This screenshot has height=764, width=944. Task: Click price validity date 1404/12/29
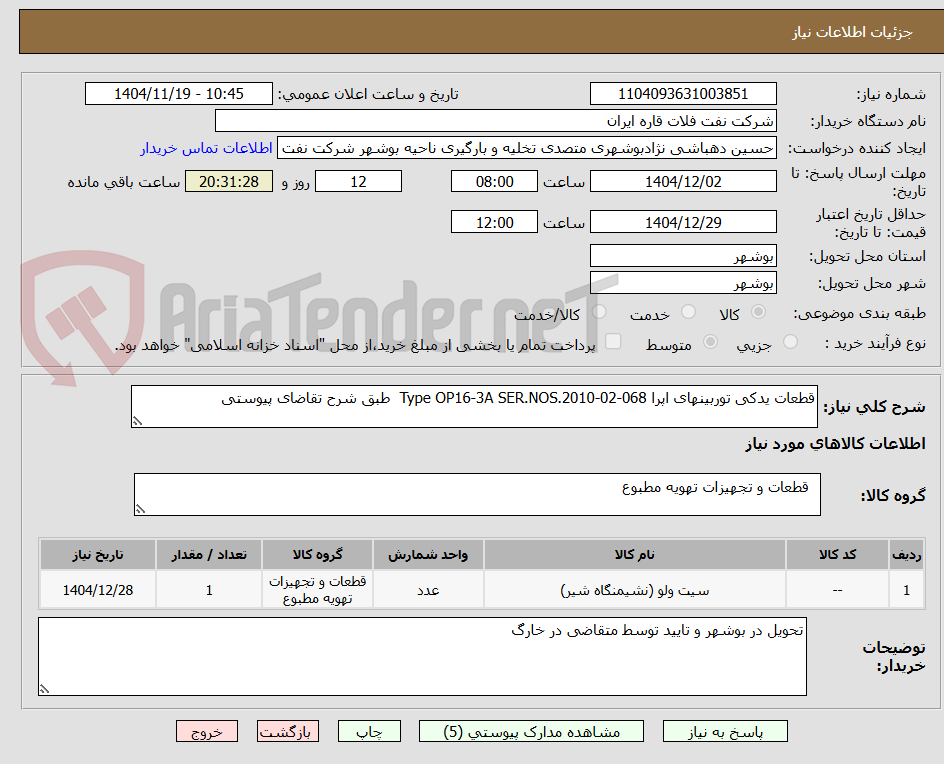[x=683, y=222]
